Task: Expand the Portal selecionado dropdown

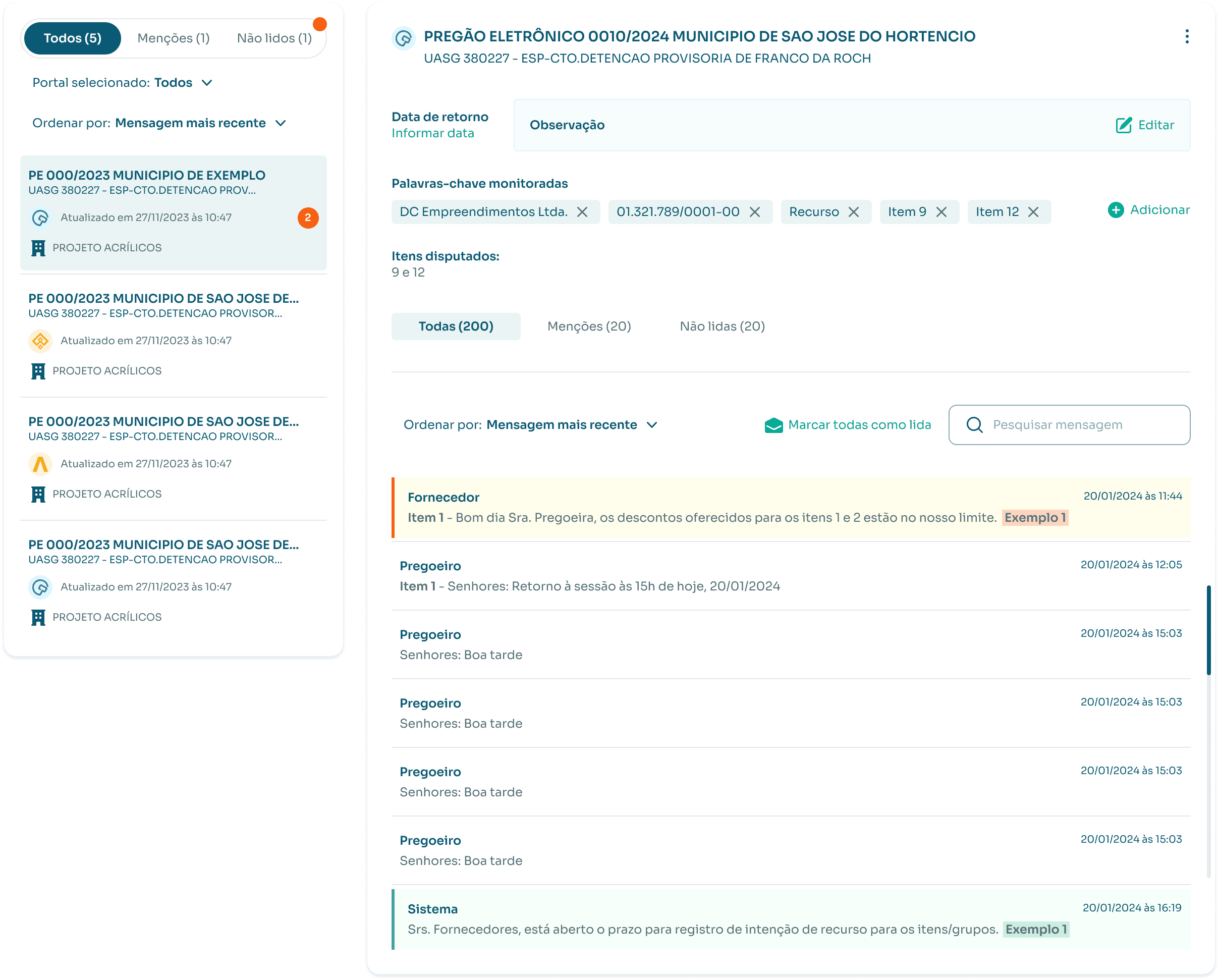Action: 207,83
